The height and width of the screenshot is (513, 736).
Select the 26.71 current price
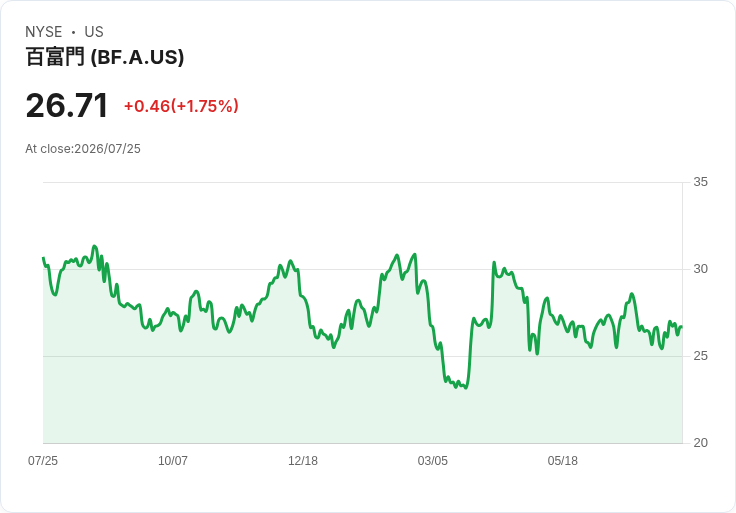pyautogui.click(x=67, y=106)
